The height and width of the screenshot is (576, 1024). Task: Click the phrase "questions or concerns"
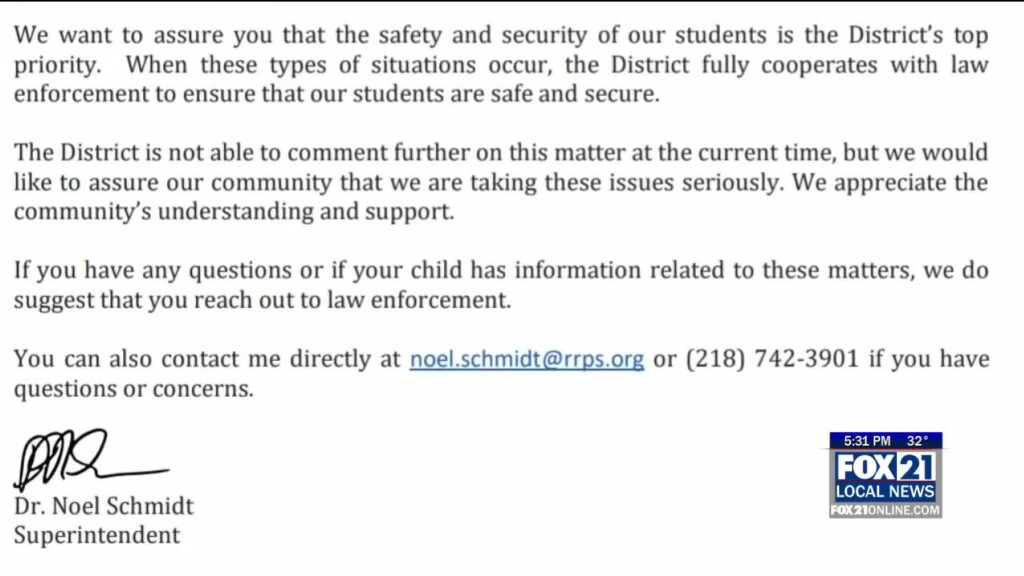tap(133, 389)
